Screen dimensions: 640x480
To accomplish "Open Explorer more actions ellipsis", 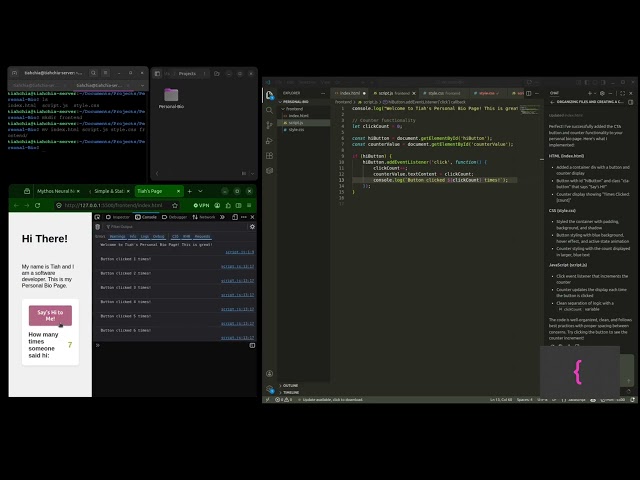I will (323, 93).
